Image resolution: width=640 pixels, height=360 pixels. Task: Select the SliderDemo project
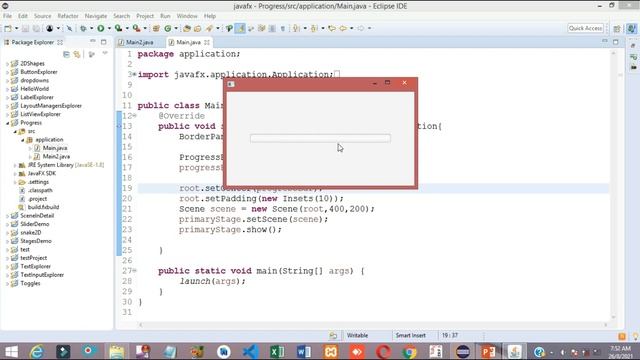(x=34, y=224)
